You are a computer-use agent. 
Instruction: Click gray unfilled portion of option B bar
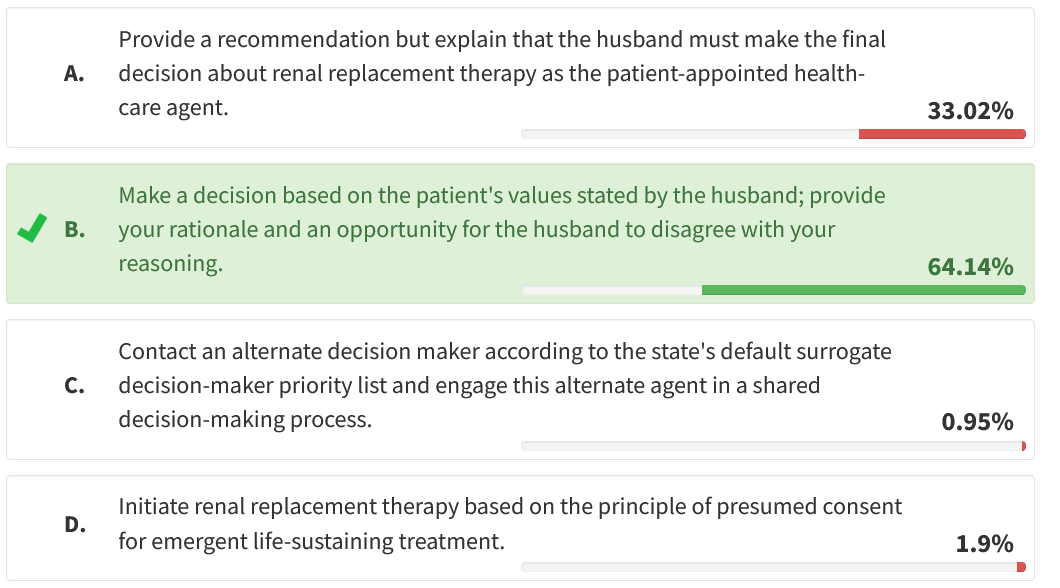(x=611, y=290)
